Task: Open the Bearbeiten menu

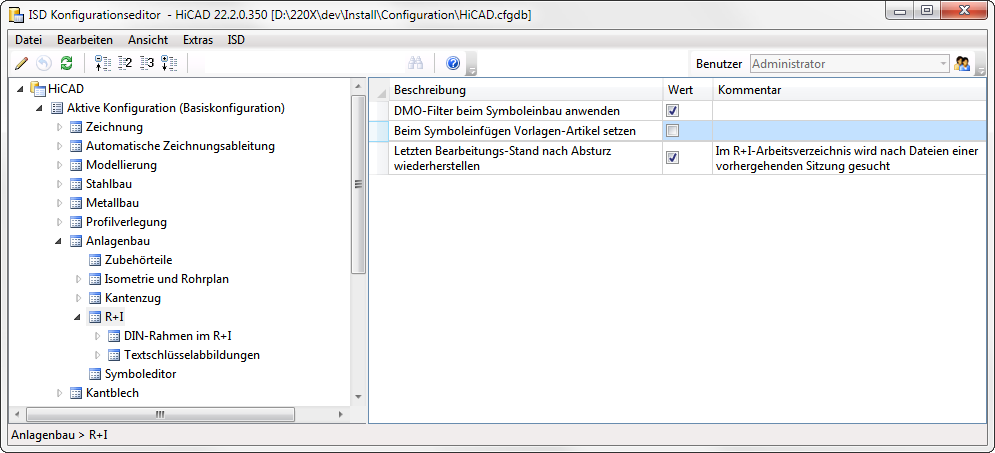Action: [x=85, y=40]
